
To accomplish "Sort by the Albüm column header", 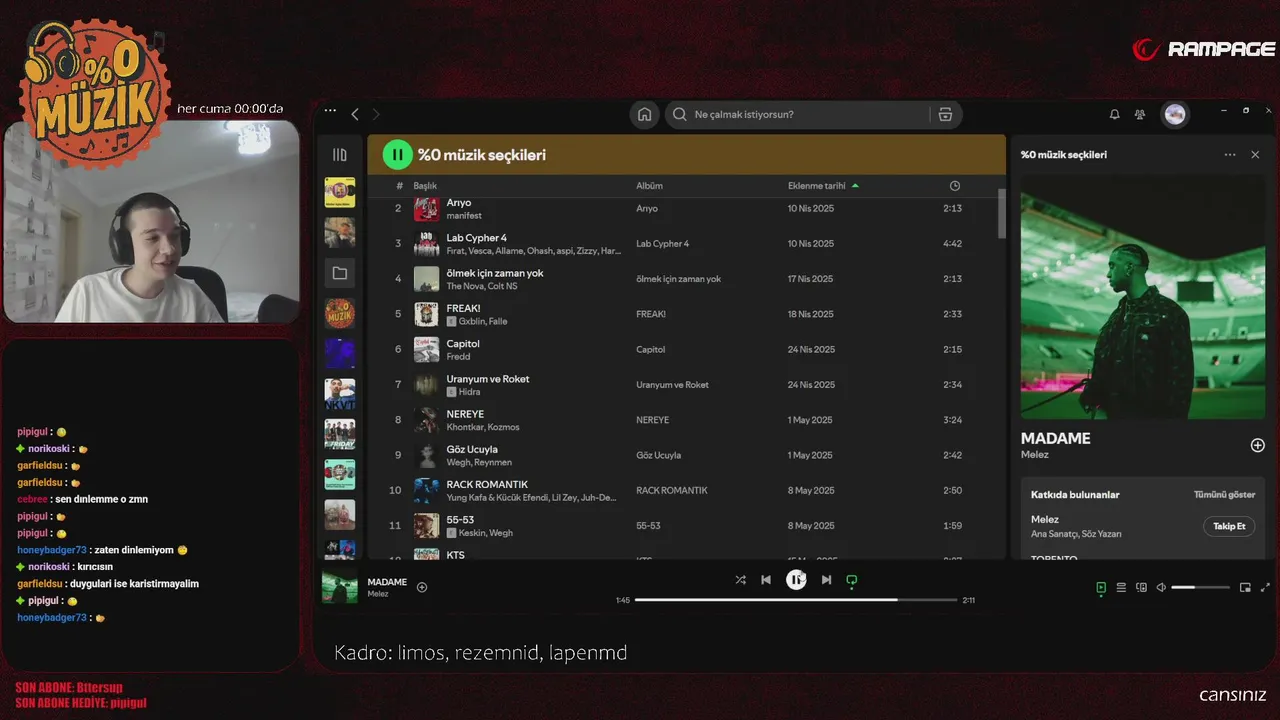I will 649,186.
